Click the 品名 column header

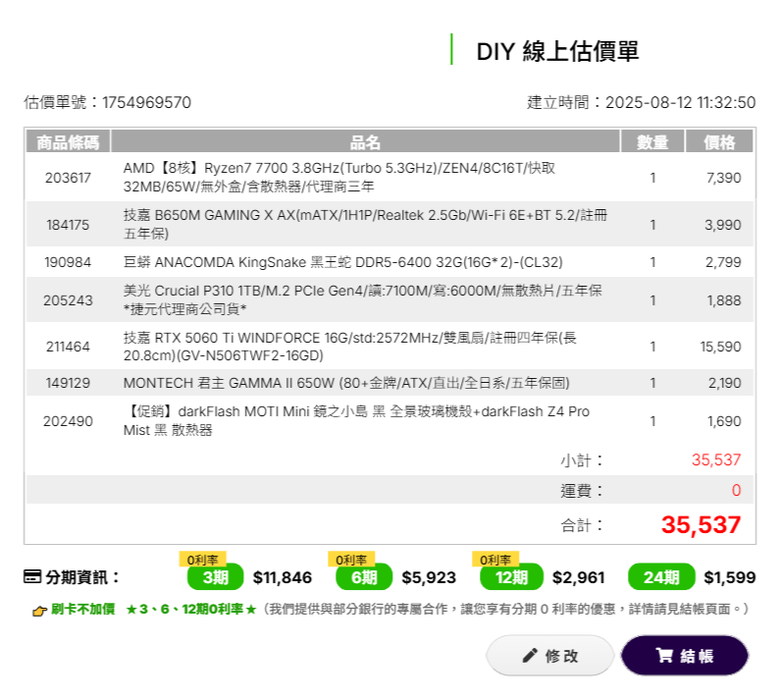point(365,142)
